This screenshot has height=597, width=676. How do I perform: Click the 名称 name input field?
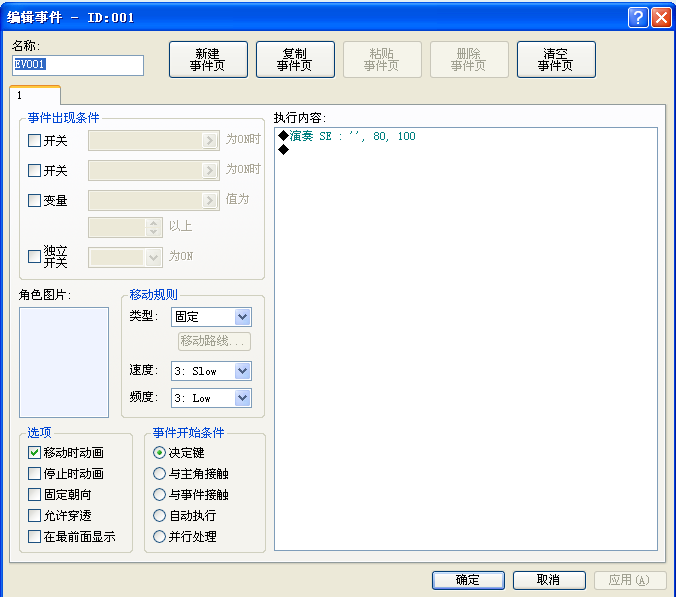click(78, 65)
